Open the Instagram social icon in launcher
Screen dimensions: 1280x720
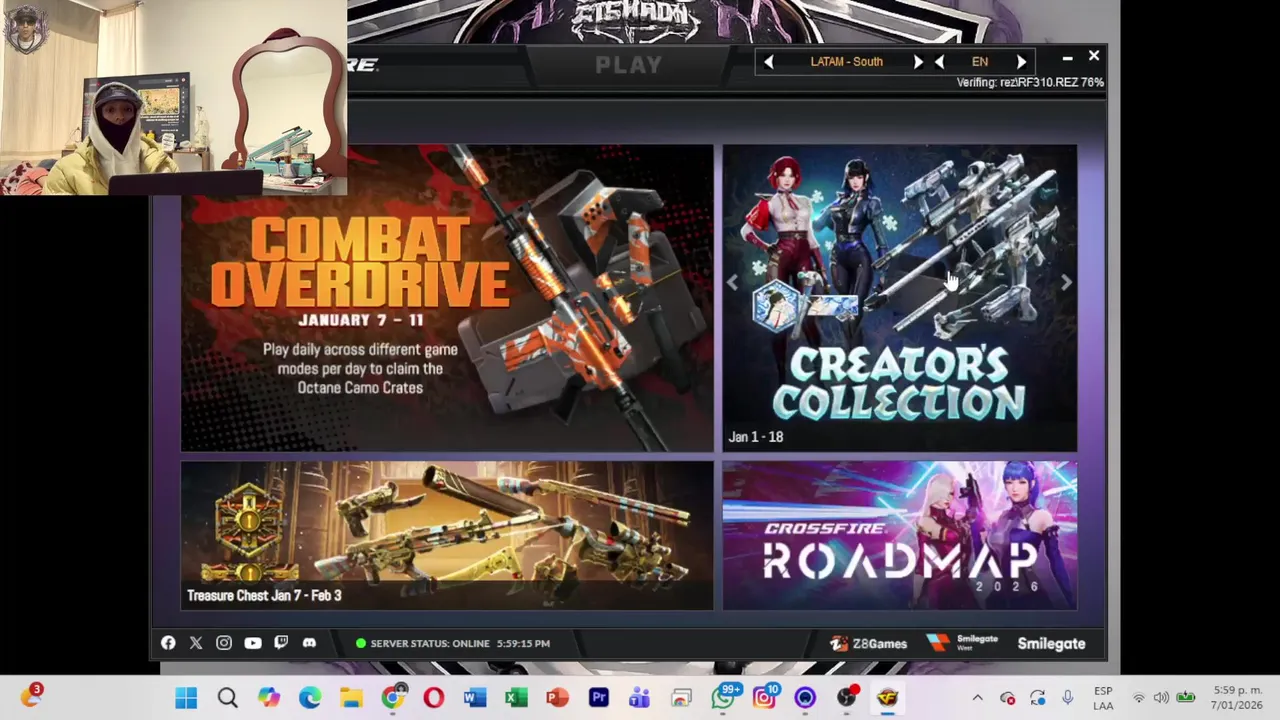coord(224,643)
